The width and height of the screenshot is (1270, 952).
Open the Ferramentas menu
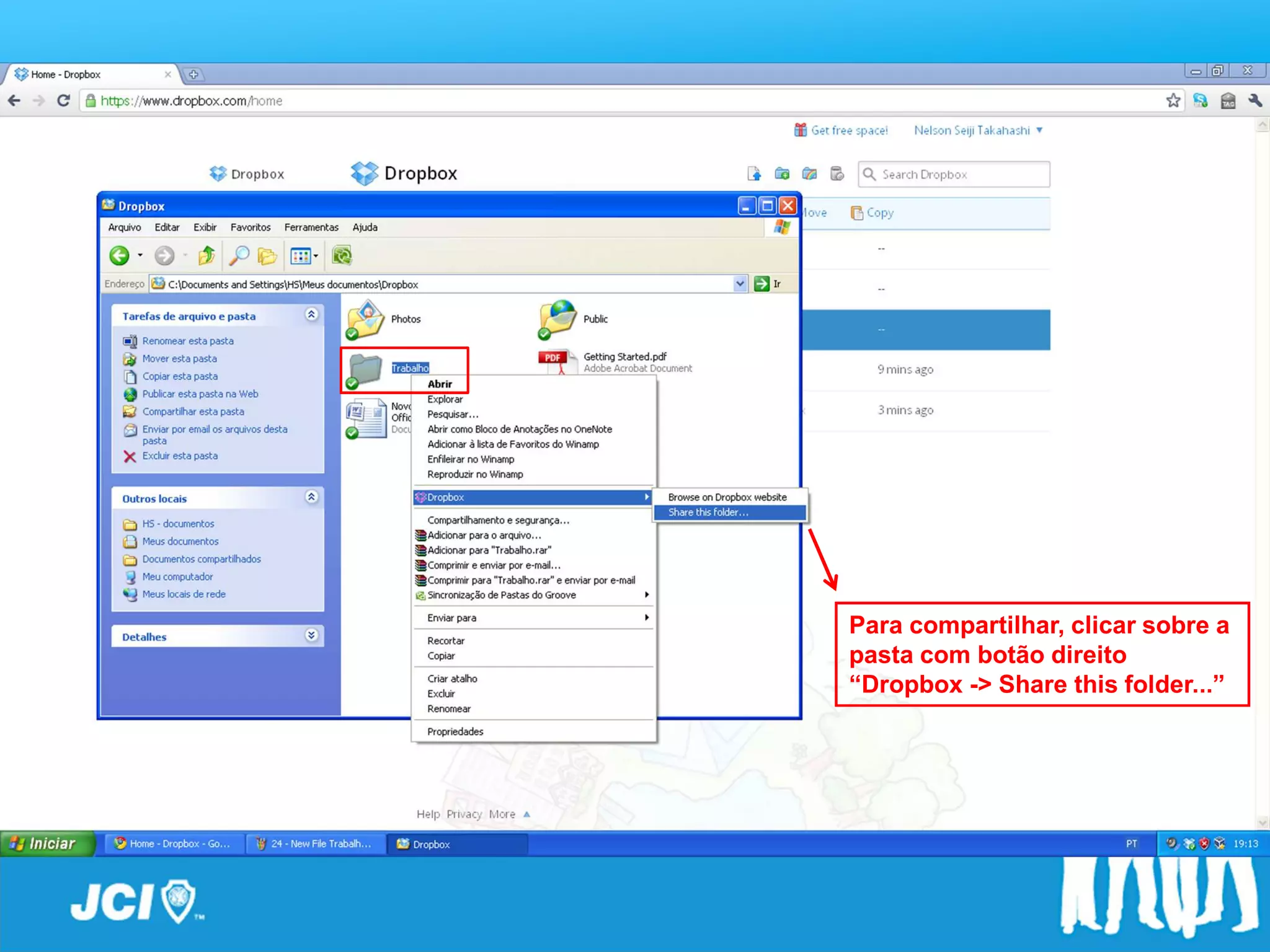(311, 227)
